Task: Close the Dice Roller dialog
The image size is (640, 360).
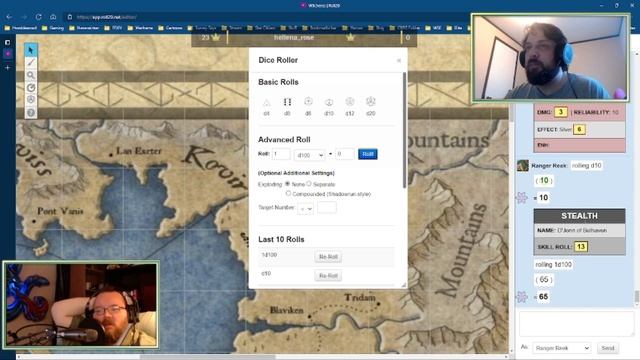Action: tap(399, 60)
